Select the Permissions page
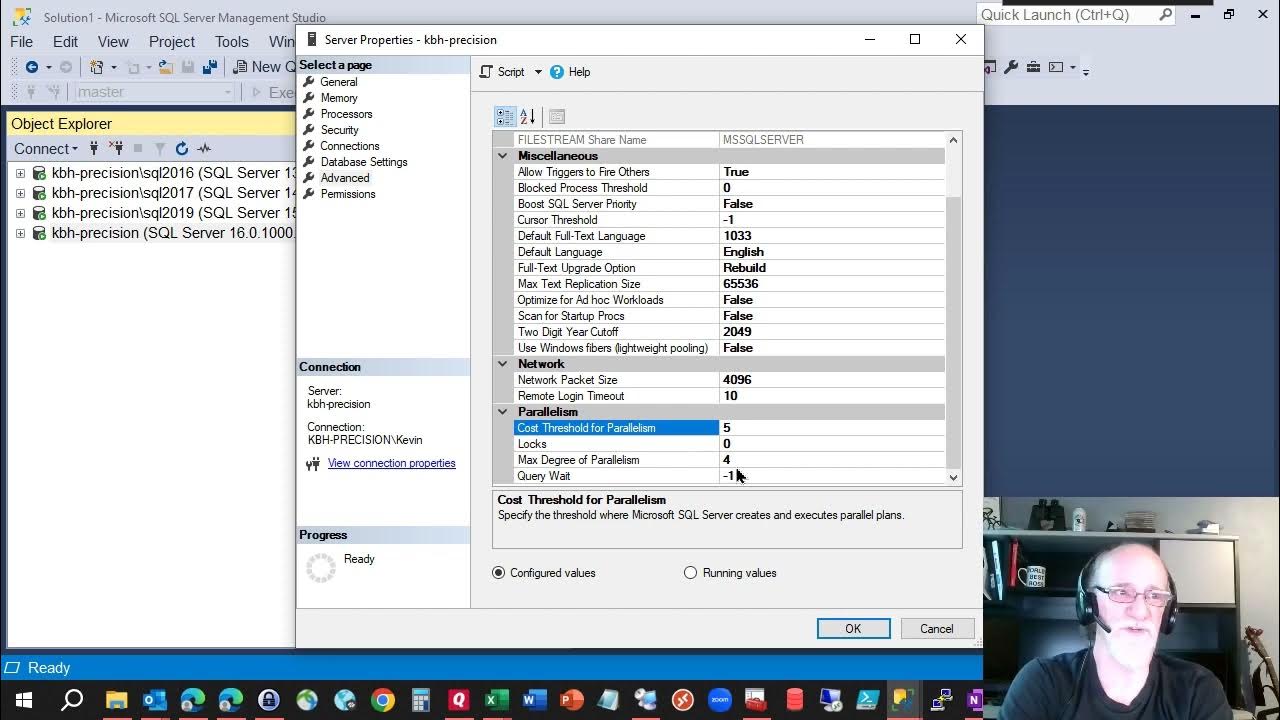 click(x=347, y=194)
